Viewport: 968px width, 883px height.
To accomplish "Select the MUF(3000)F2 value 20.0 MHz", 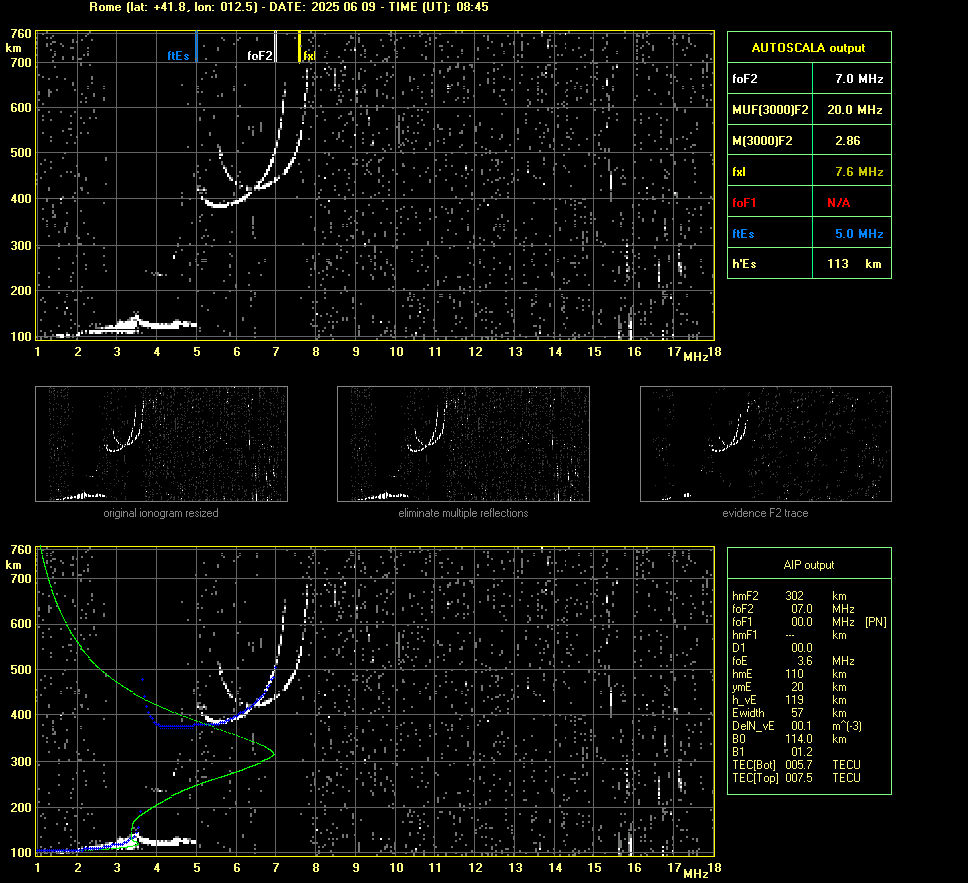I will tap(854, 110).
